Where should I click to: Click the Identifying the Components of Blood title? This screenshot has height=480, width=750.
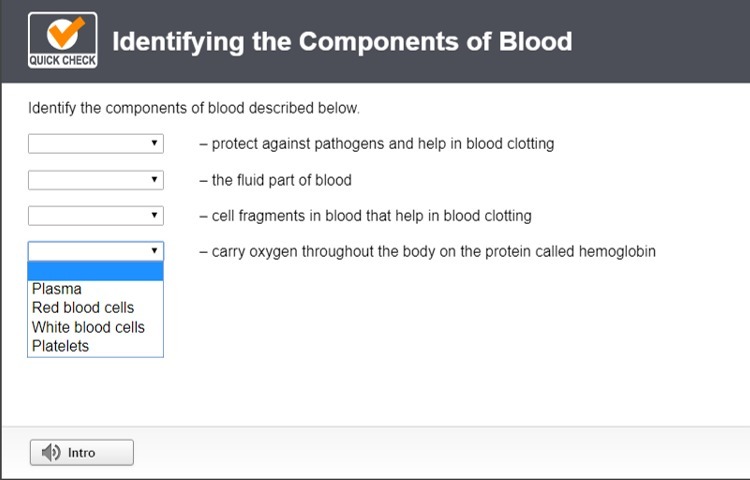tap(342, 42)
